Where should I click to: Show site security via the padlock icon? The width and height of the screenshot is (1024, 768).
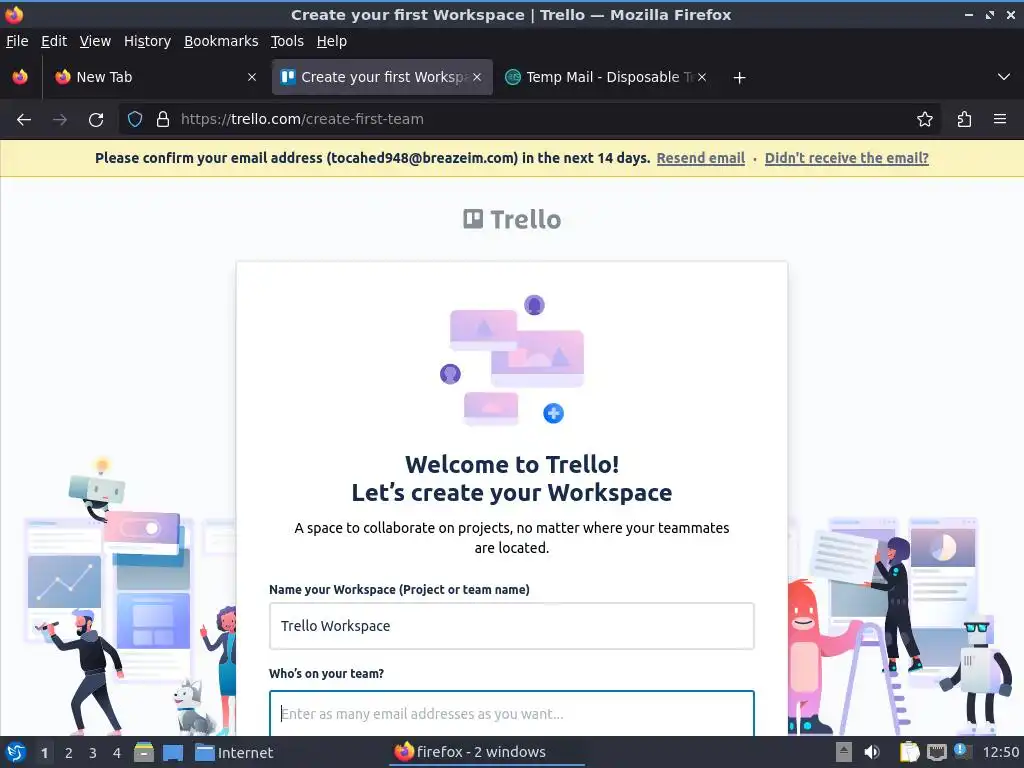click(163, 119)
